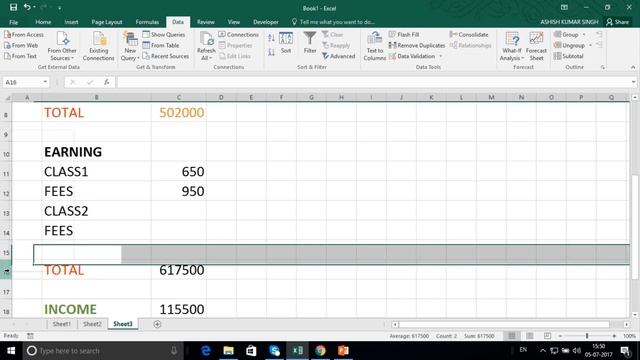Screen dimensions: 640x360
Task: Add a new sheet with plus button
Action: (157, 324)
